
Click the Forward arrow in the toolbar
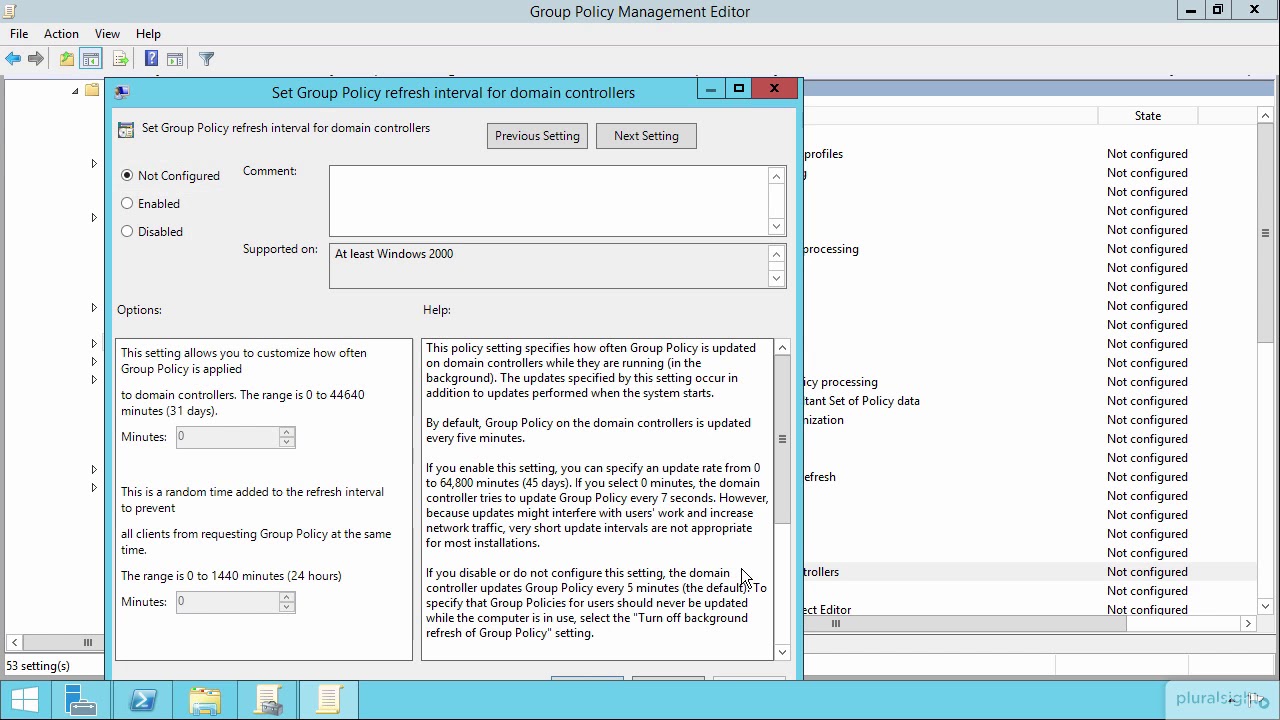pyautogui.click(x=36, y=59)
